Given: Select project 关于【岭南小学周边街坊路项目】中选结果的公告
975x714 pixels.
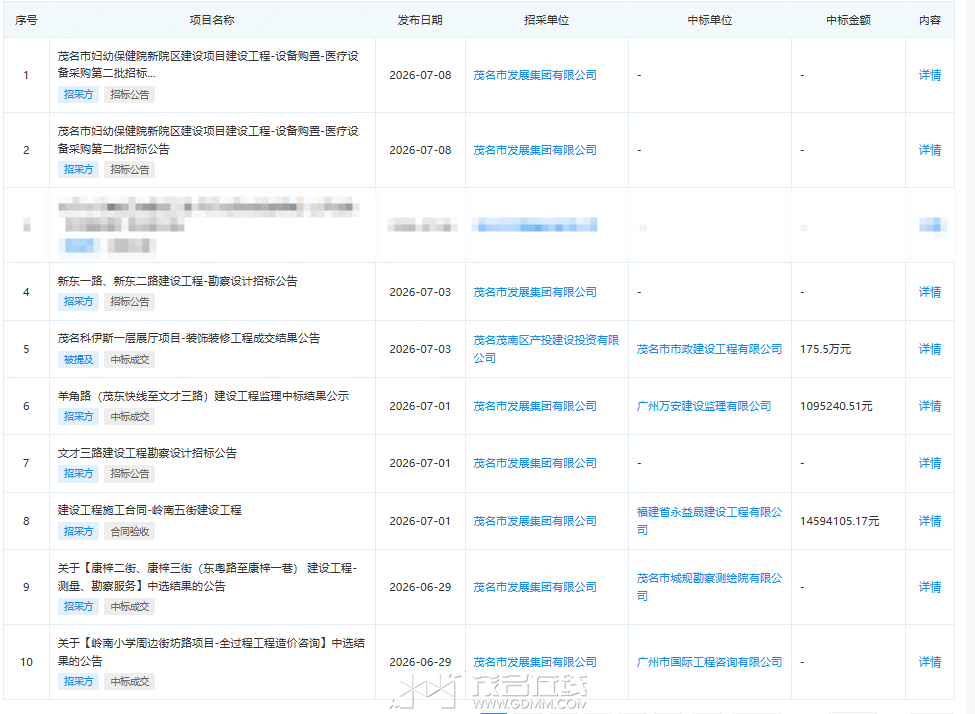Looking at the screenshot, I should (211, 652).
